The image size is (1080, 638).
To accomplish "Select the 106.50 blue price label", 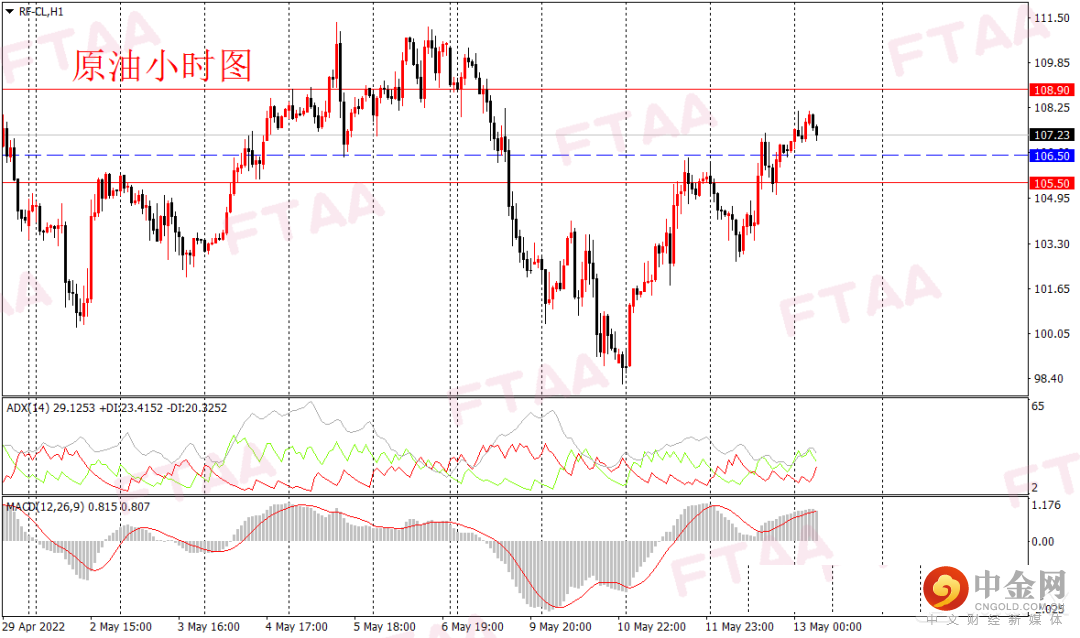I will click(x=1052, y=156).
